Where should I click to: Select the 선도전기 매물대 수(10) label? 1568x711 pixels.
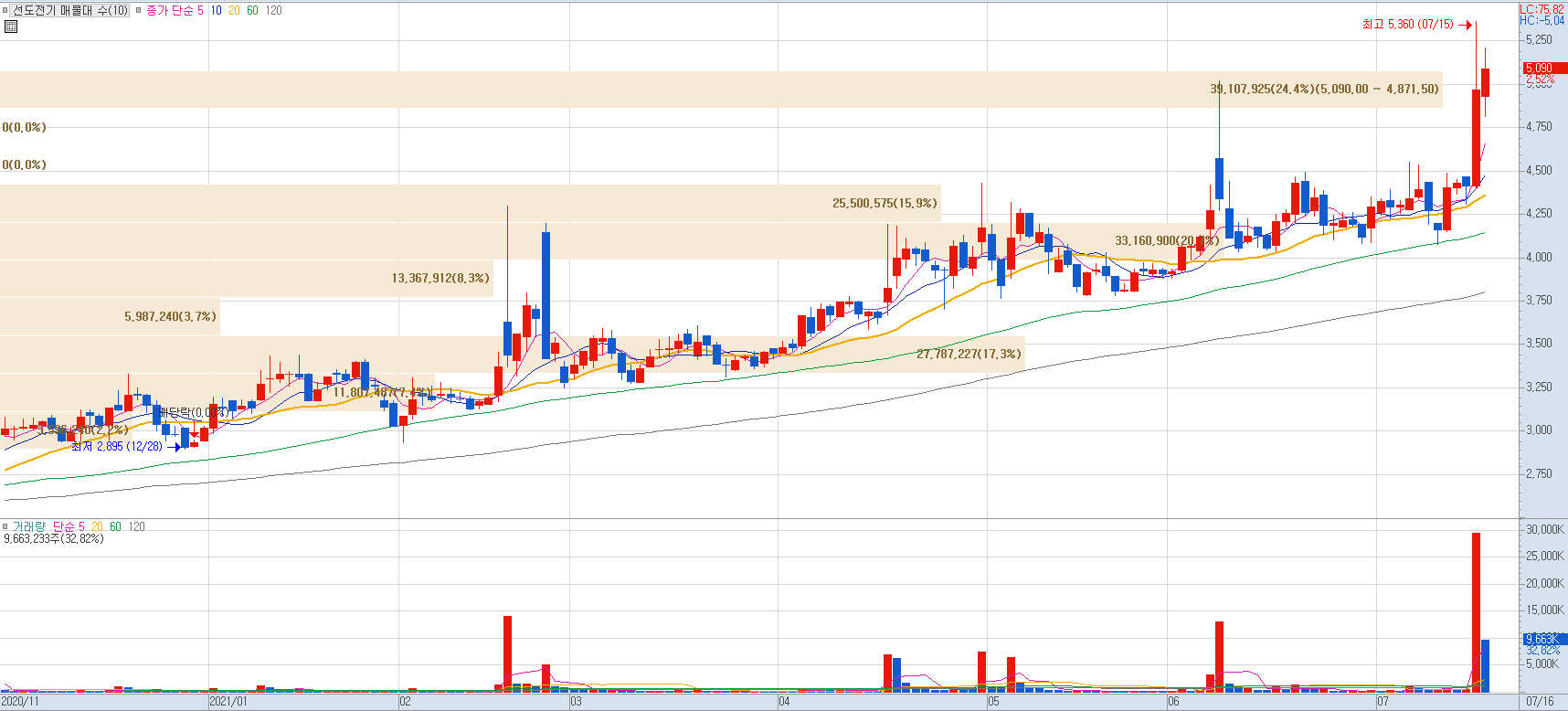point(70,11)
